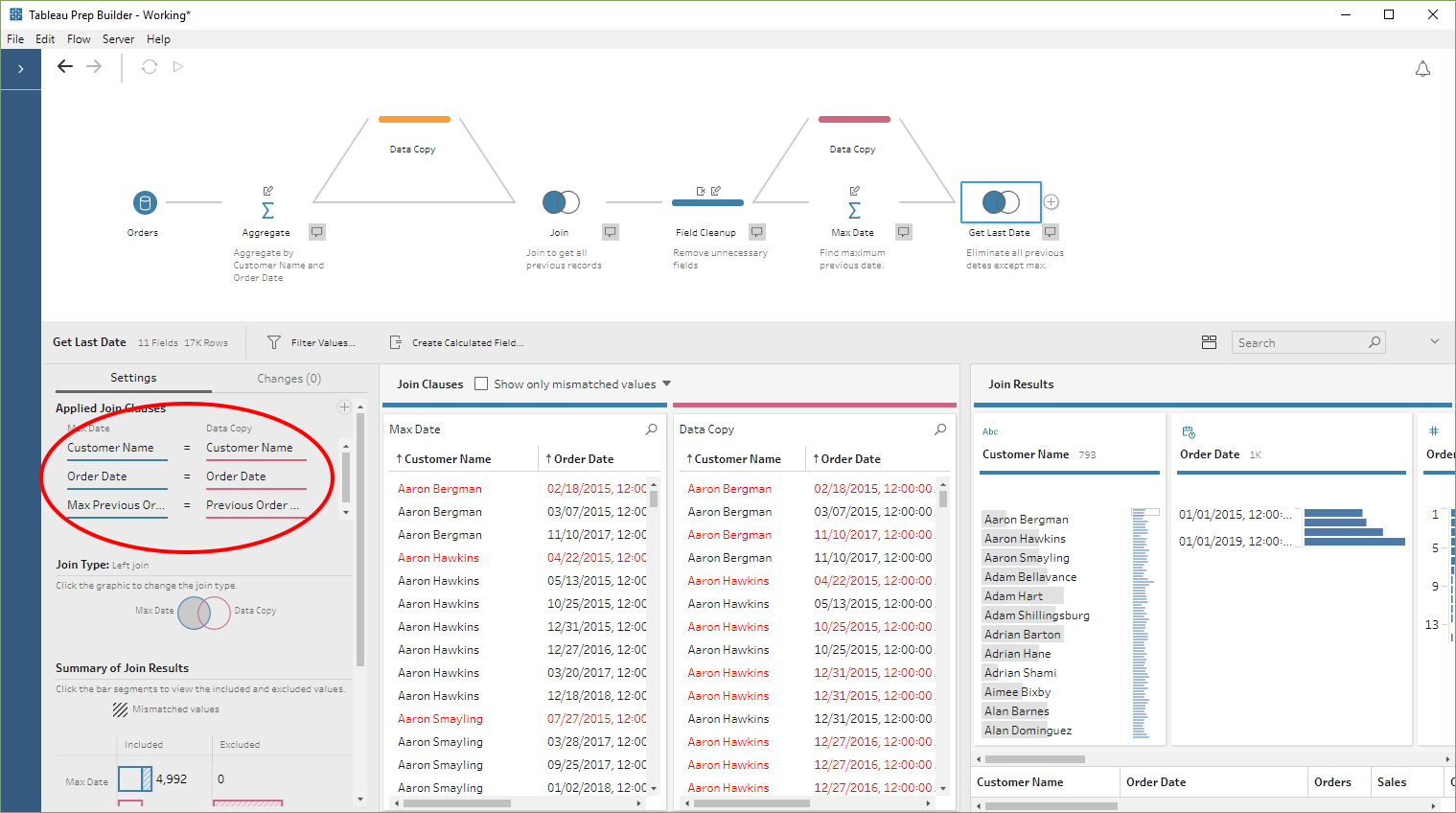The image size is (1456, 813).
Task: Open the description icon beside the Aggregate step
Action: point(317,232)
